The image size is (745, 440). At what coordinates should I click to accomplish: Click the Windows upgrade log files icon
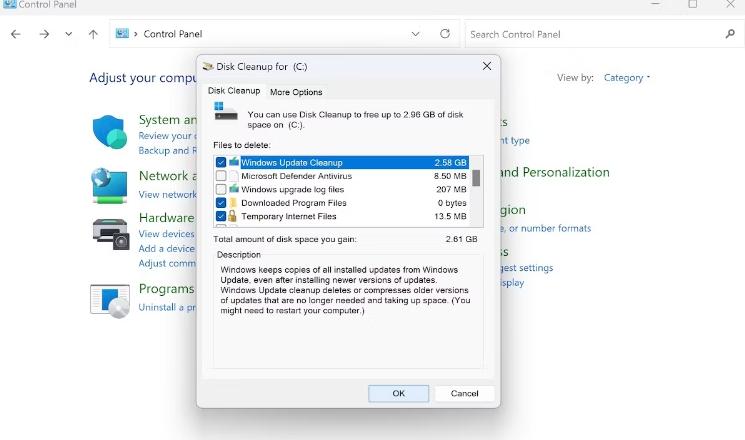click(x=234, y=189)
